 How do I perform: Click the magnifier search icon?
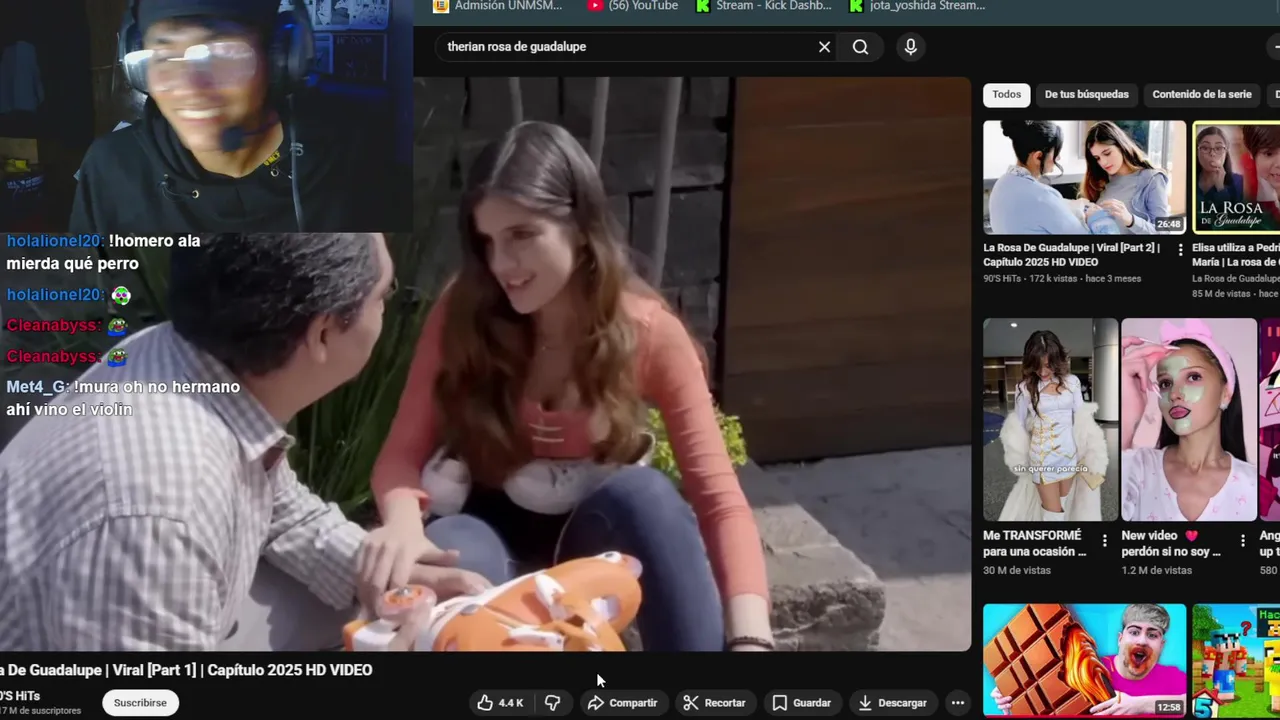(860, 47)
